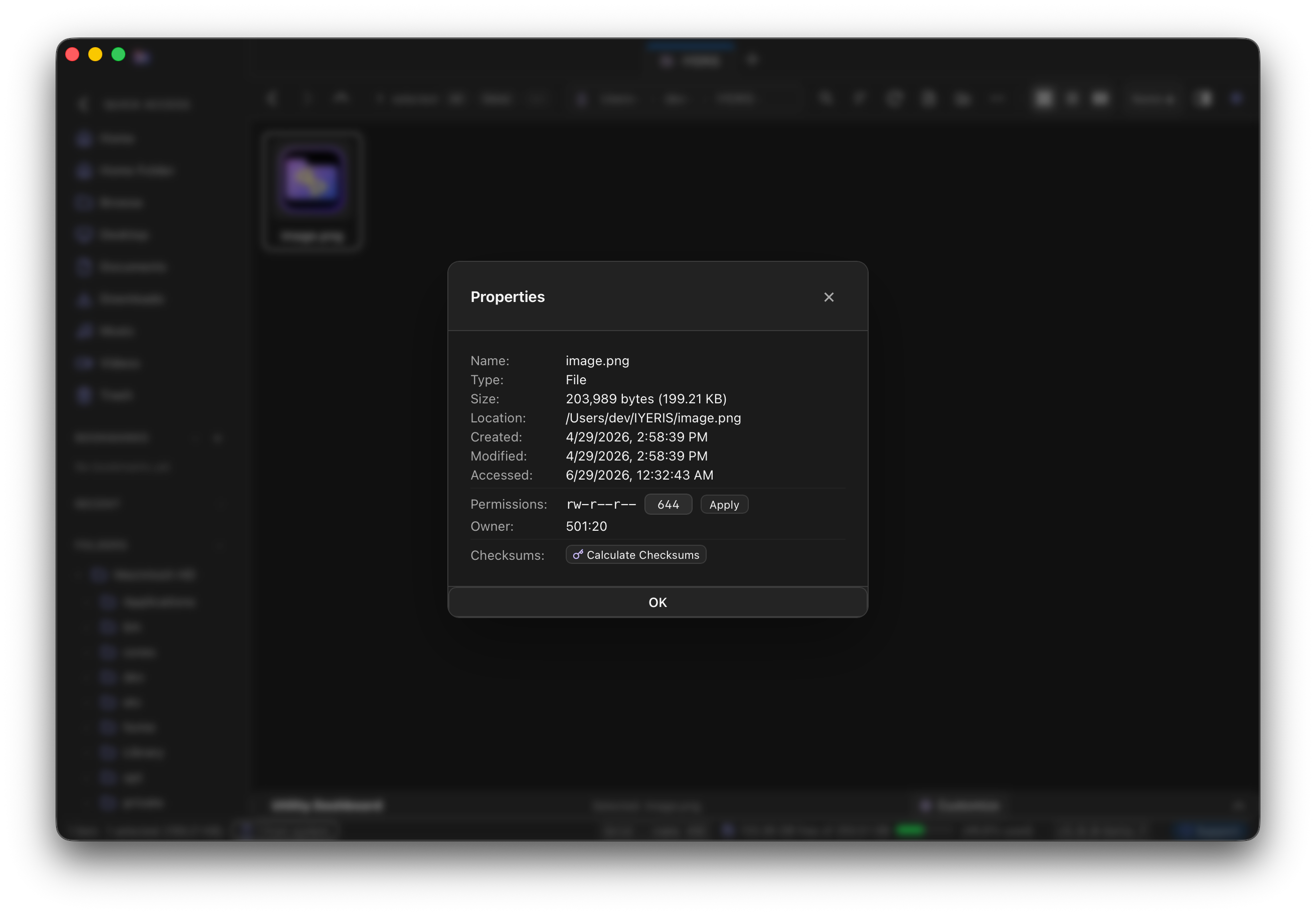Viewport: 1316px width, 915px height.
Task: Collapse the Folders section chevron
Action: tap(221, 545)
